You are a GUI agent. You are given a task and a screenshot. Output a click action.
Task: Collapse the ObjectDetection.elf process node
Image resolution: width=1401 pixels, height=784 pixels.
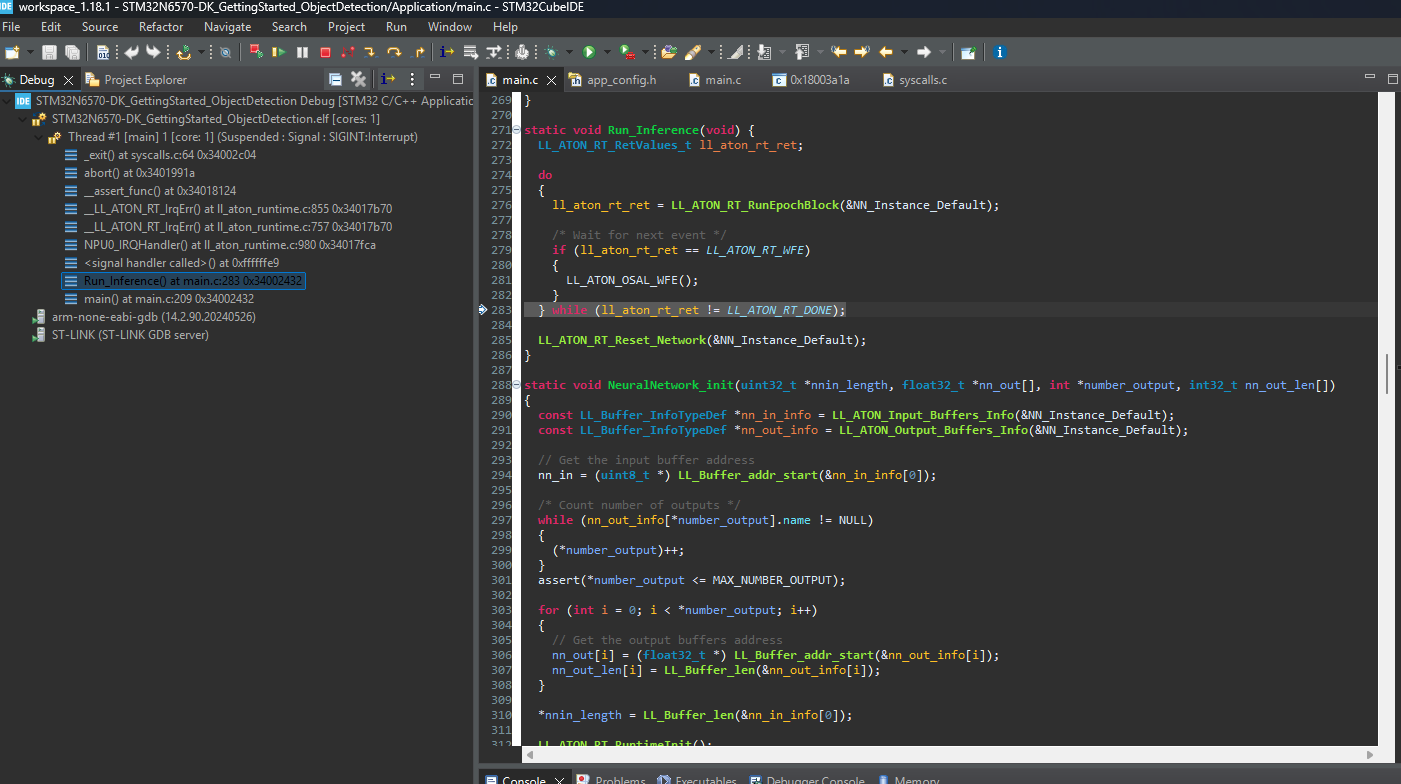(23, 119)
